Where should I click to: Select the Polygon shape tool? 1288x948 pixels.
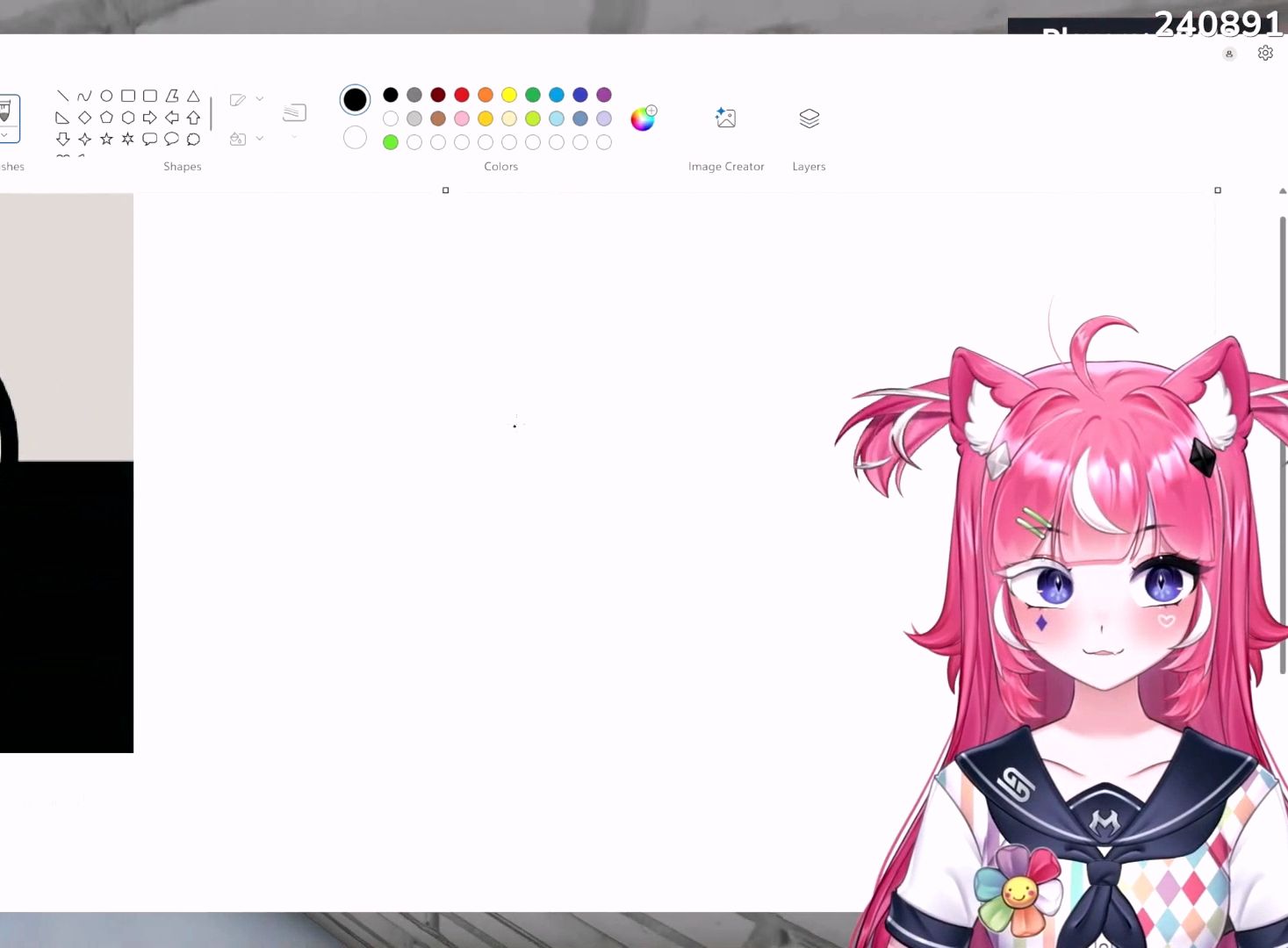tap(172, 96)
